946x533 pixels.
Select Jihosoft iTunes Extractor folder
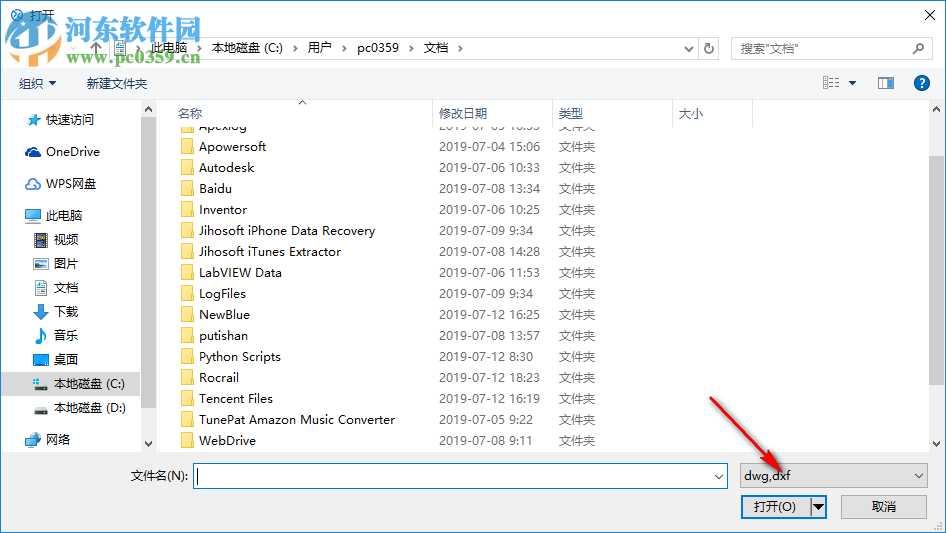(270, 252)
